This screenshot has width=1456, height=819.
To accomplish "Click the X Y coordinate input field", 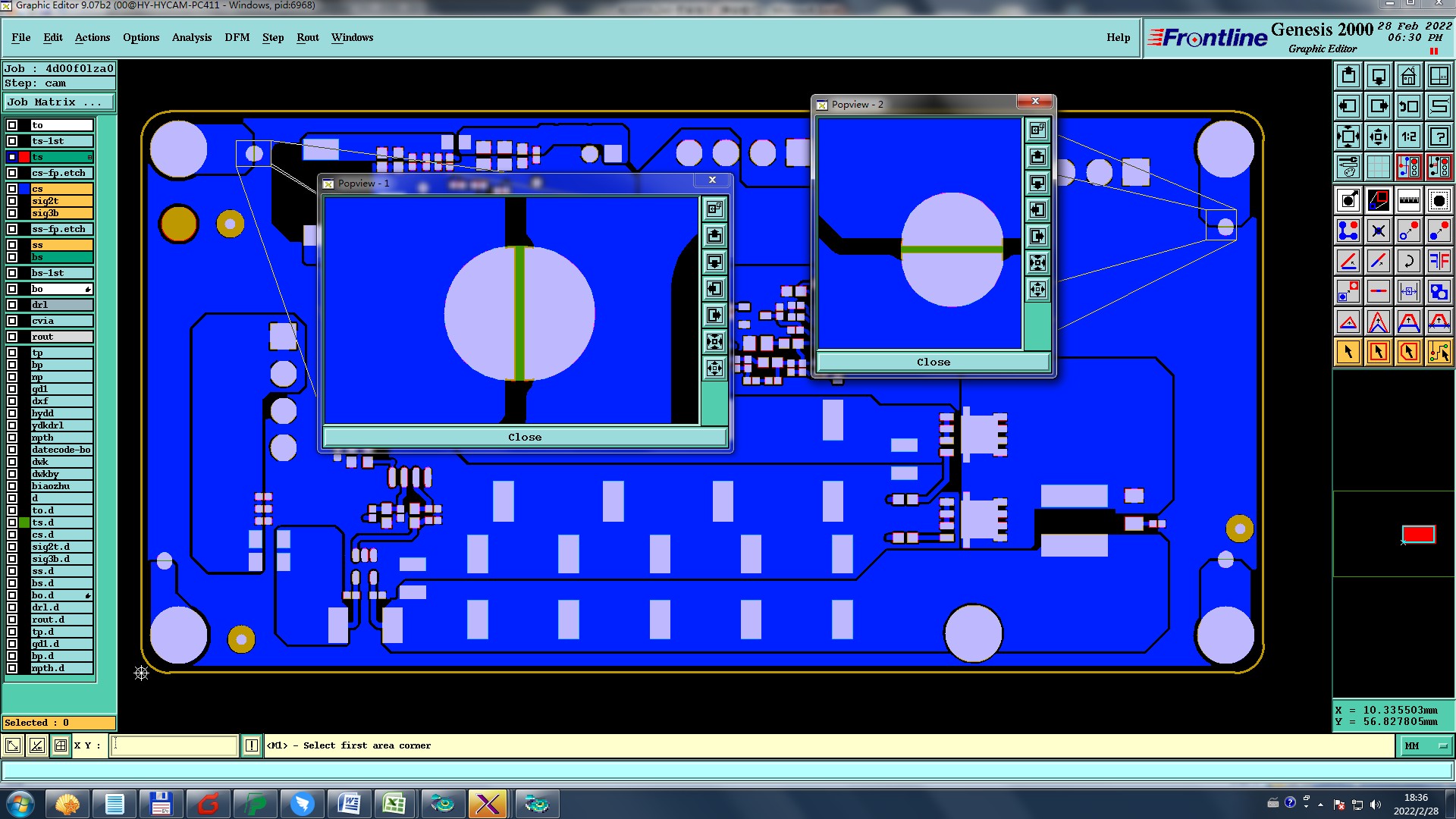I will [x=174, y=746].
